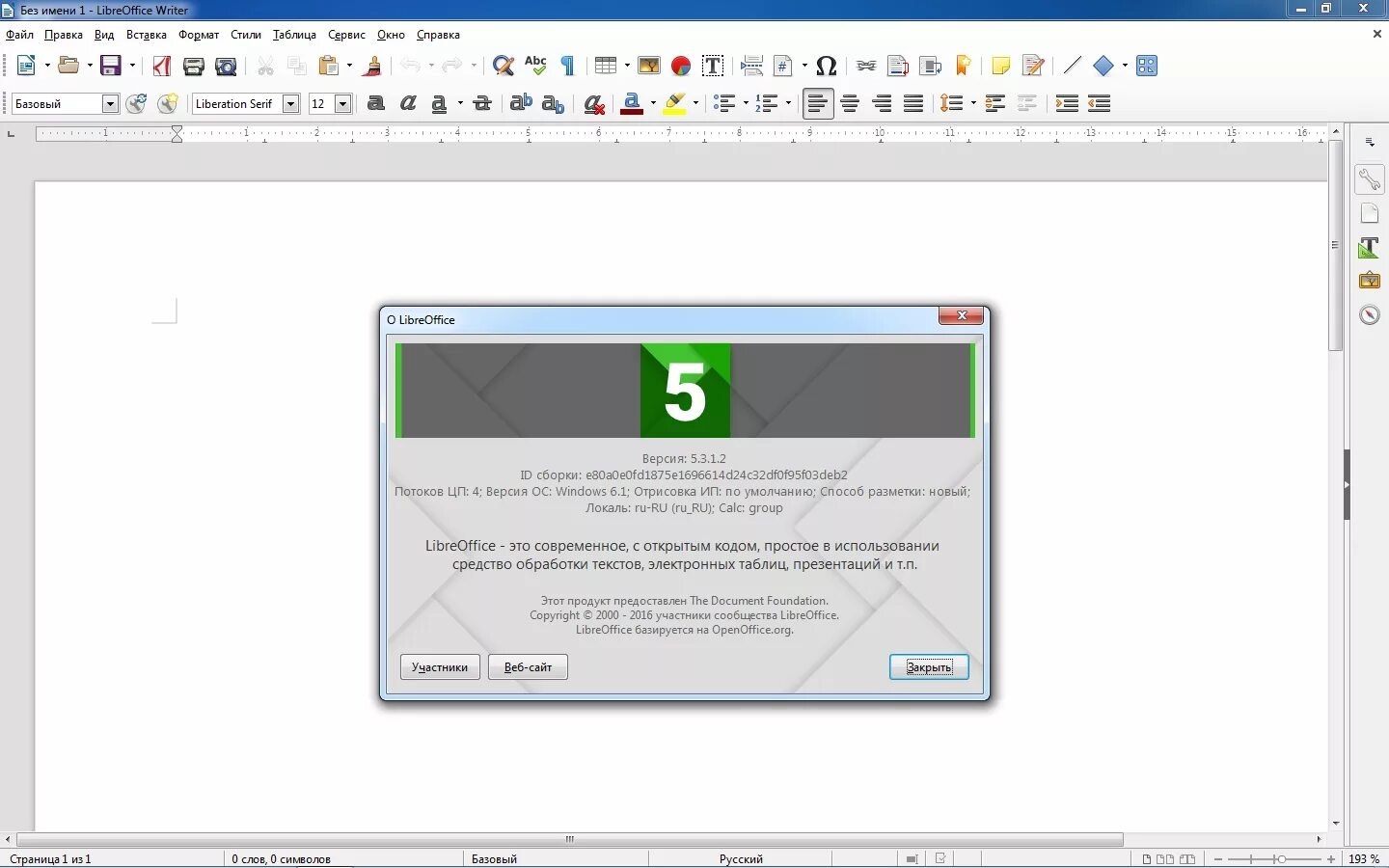Insert special character Omega icon

827,66
